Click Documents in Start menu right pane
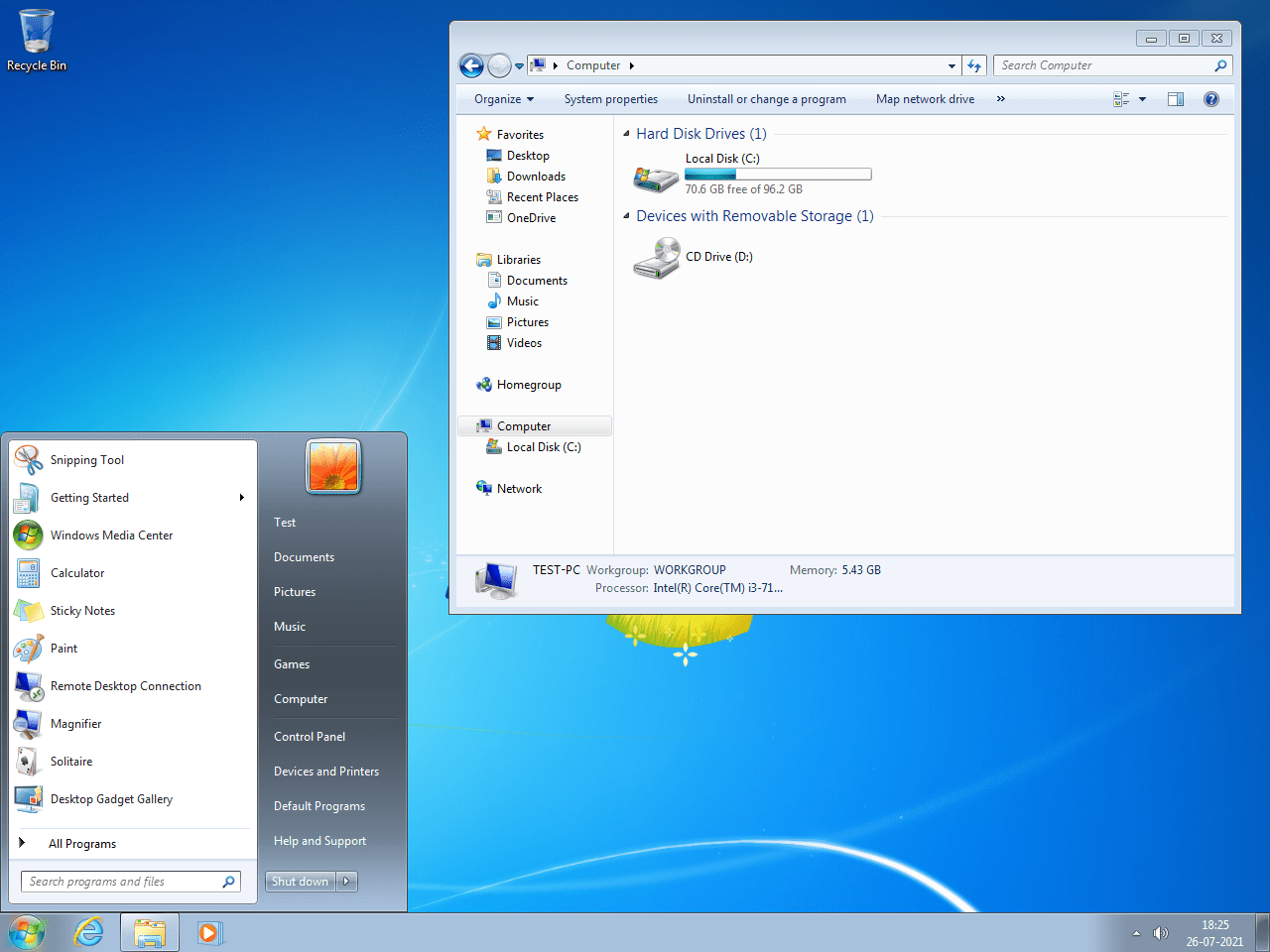Image resolution: width=1270 pixels, height=952 pixels. 304,557
